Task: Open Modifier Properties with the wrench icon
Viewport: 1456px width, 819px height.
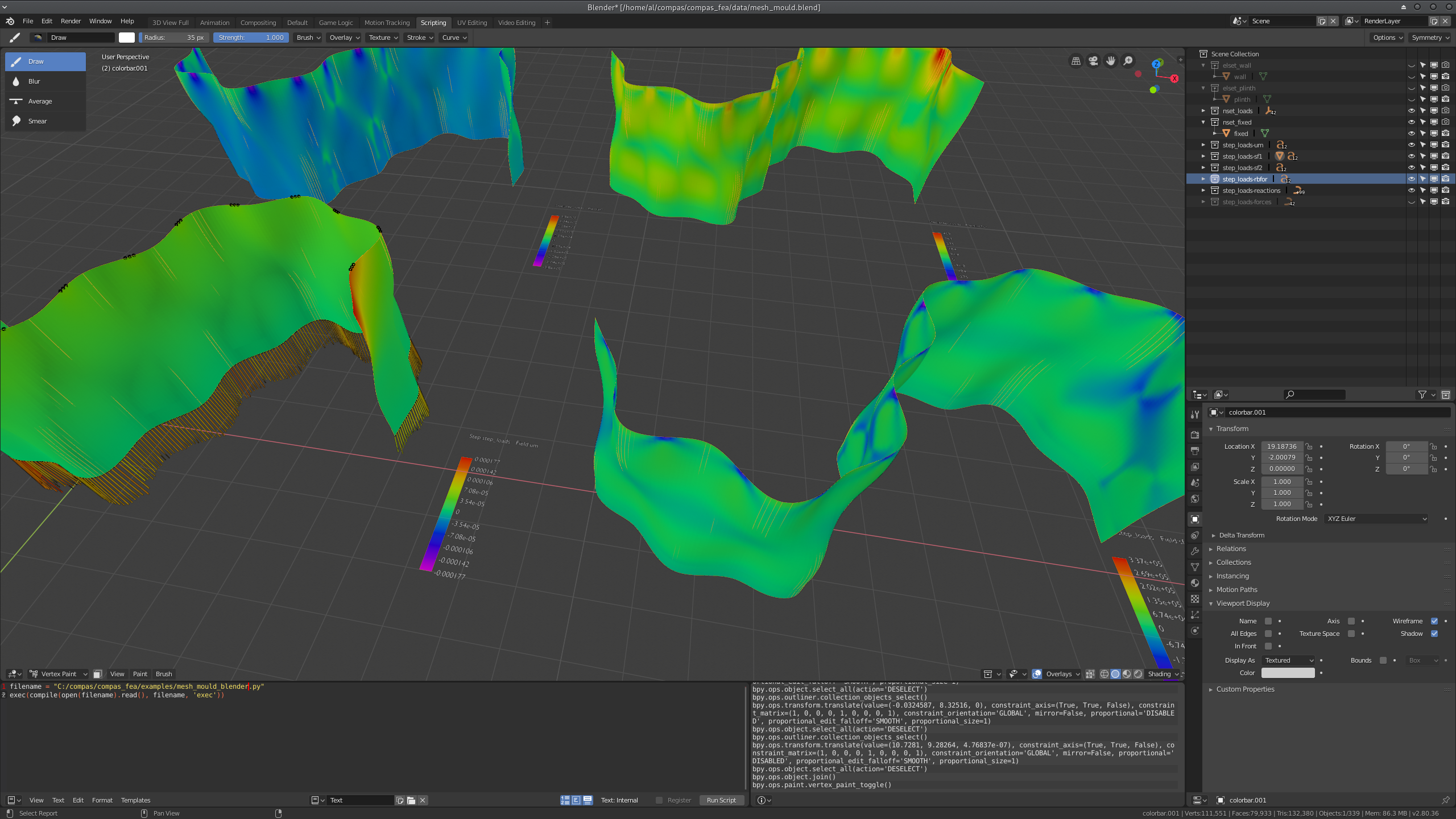Action: (x=1195, y=551)
